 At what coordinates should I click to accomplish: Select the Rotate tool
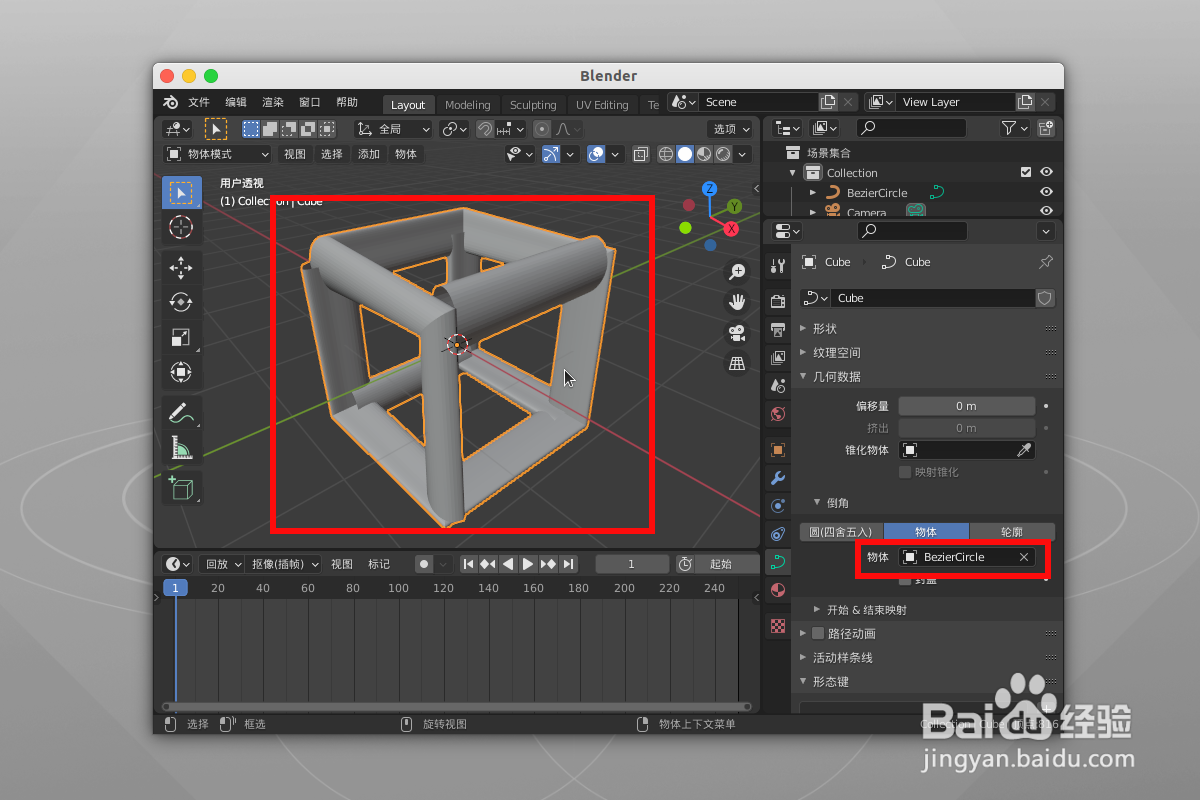(181, 302)
